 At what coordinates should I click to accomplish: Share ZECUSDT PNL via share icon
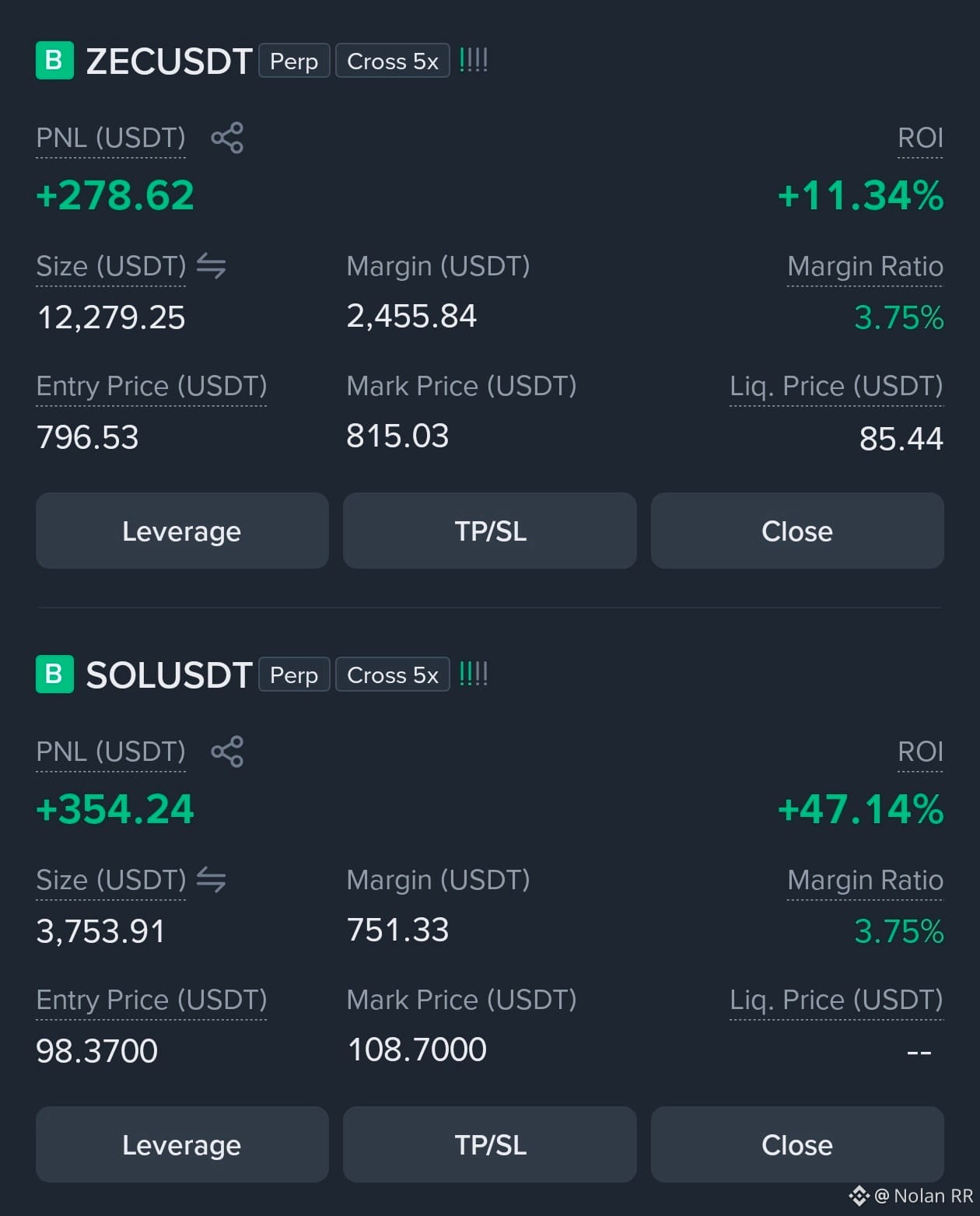(x=227, y=138)
